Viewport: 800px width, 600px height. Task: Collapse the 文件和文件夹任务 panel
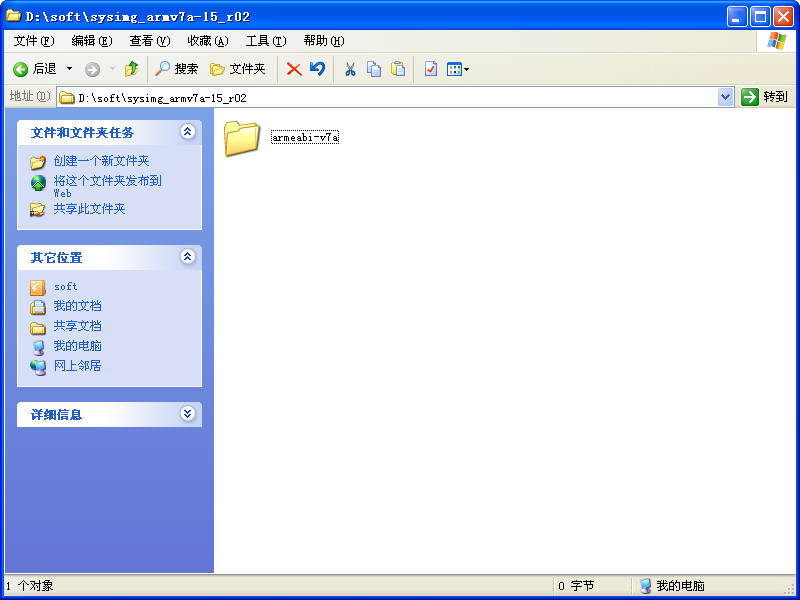click(187, 132)
